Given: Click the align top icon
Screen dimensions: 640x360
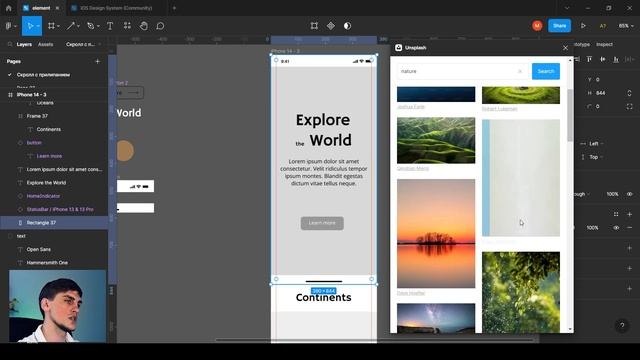Looking at the screenshot, I should click(589, 59).
